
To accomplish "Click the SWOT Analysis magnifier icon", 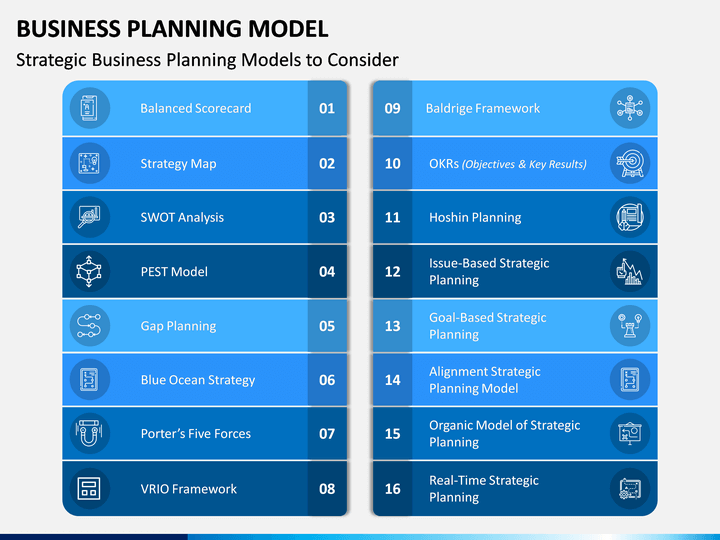I will click(90, 217).
